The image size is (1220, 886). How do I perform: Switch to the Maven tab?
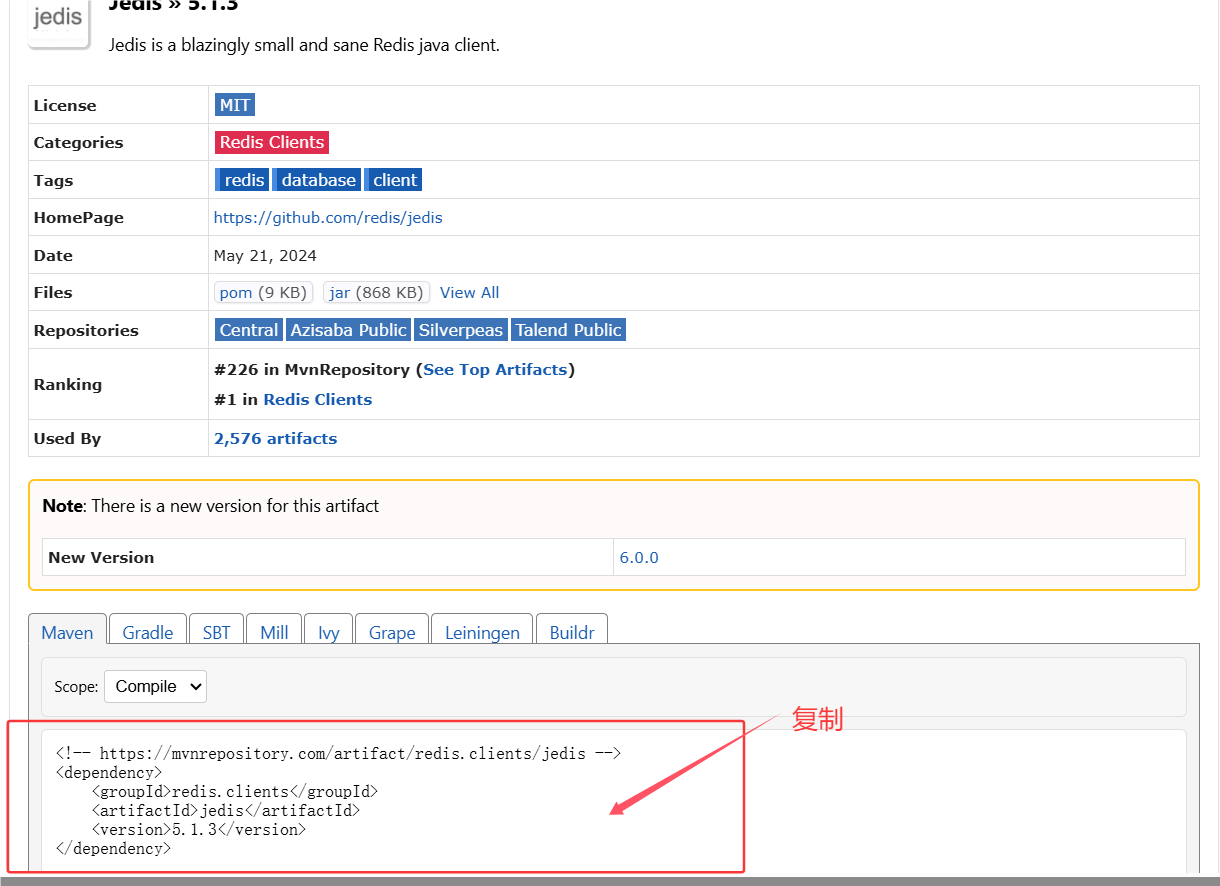[67, 632]
